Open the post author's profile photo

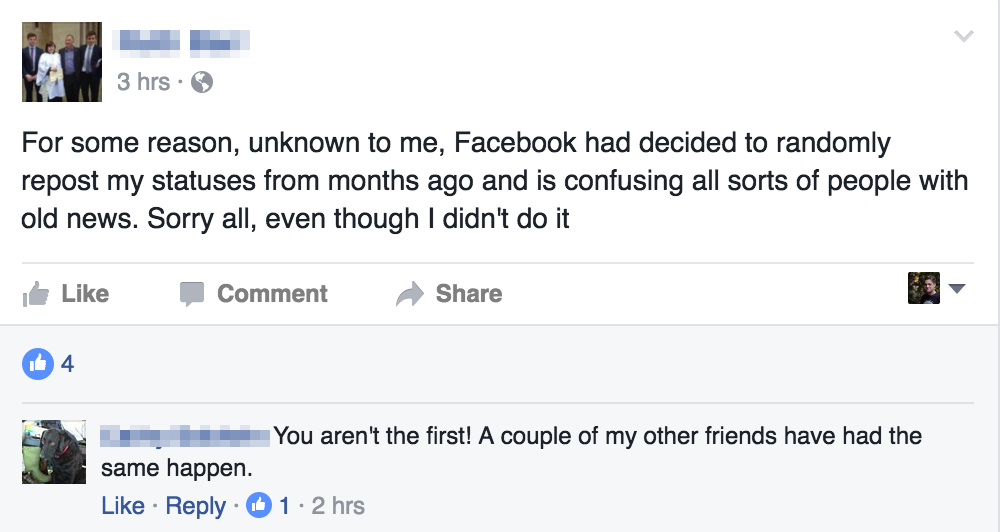(x=62, y=62)
